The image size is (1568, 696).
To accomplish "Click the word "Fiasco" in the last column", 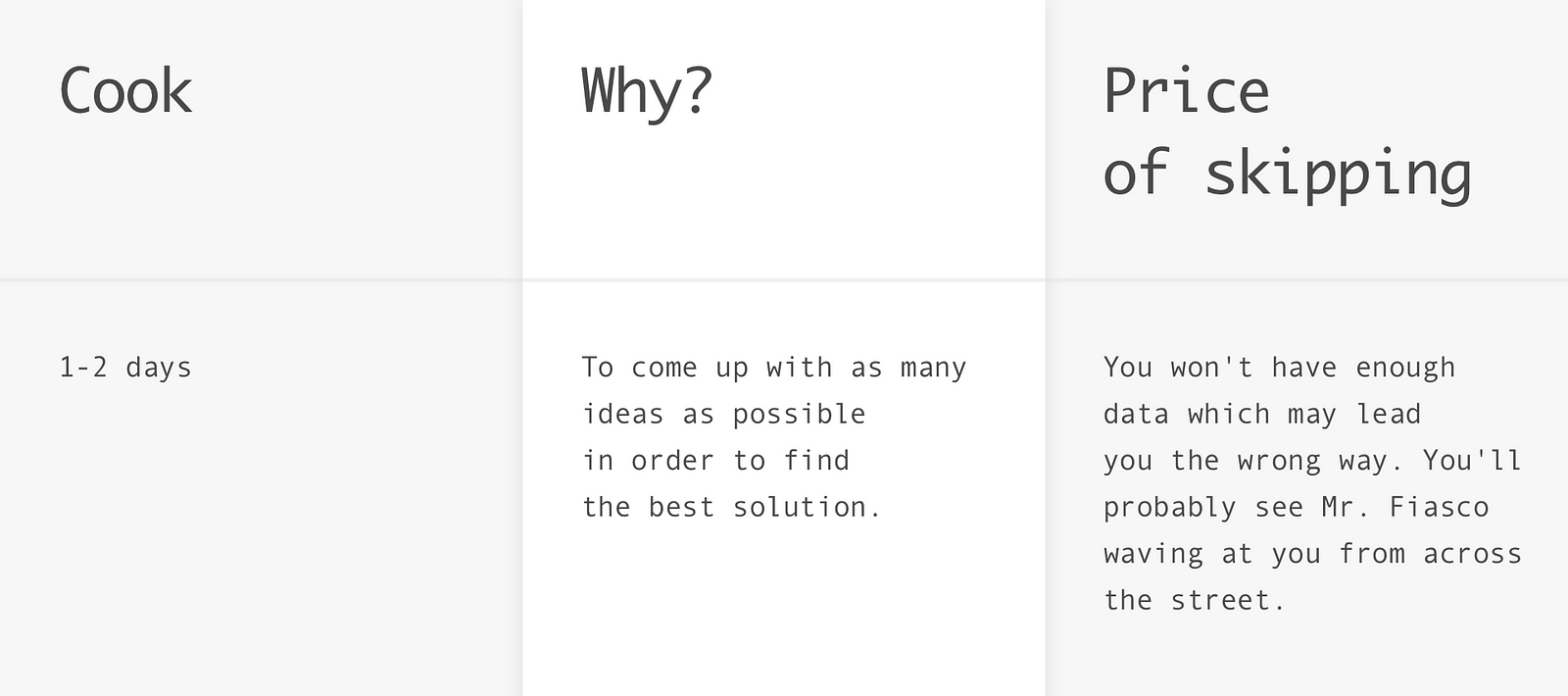I will pos(1440,507).
